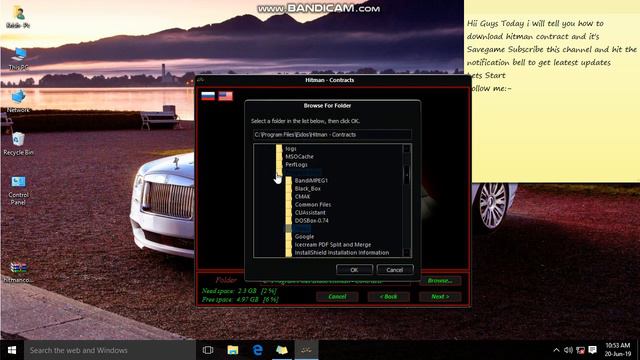Click the folder list scrollbar thumb
640x360 pixels.
[407, 175]
